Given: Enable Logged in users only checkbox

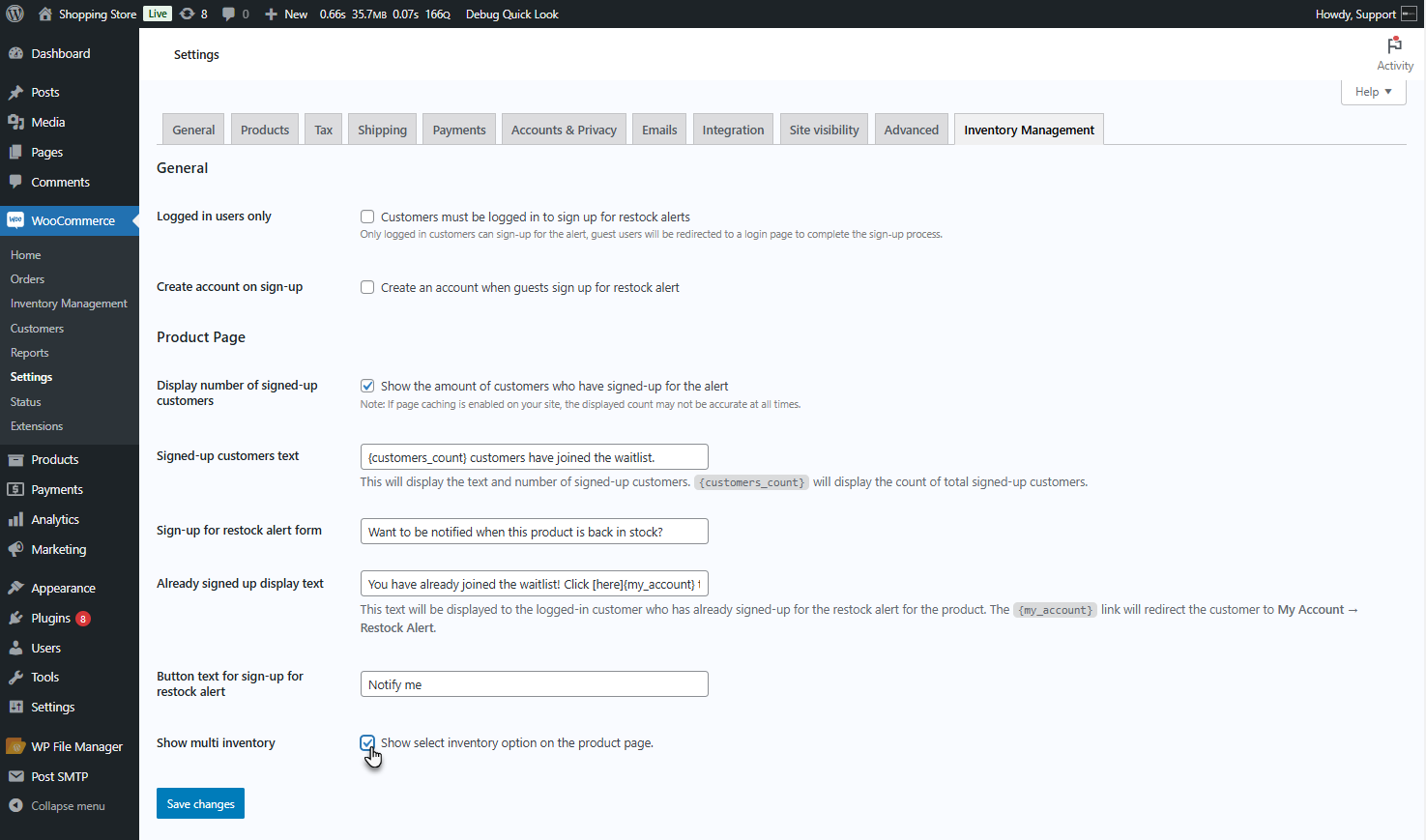Looking at the screenshot, I should (367, 217).
